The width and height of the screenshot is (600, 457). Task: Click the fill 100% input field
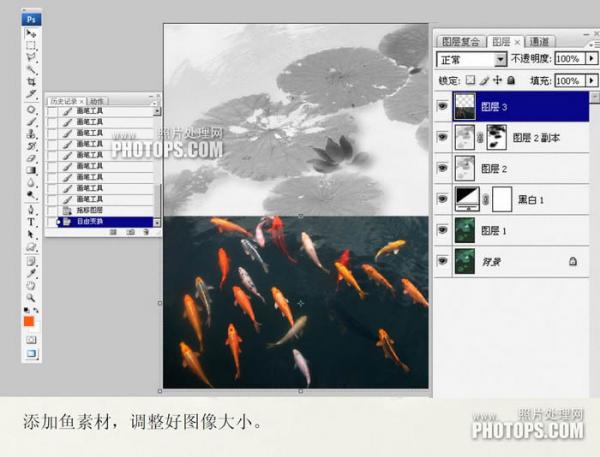point(570,81)
